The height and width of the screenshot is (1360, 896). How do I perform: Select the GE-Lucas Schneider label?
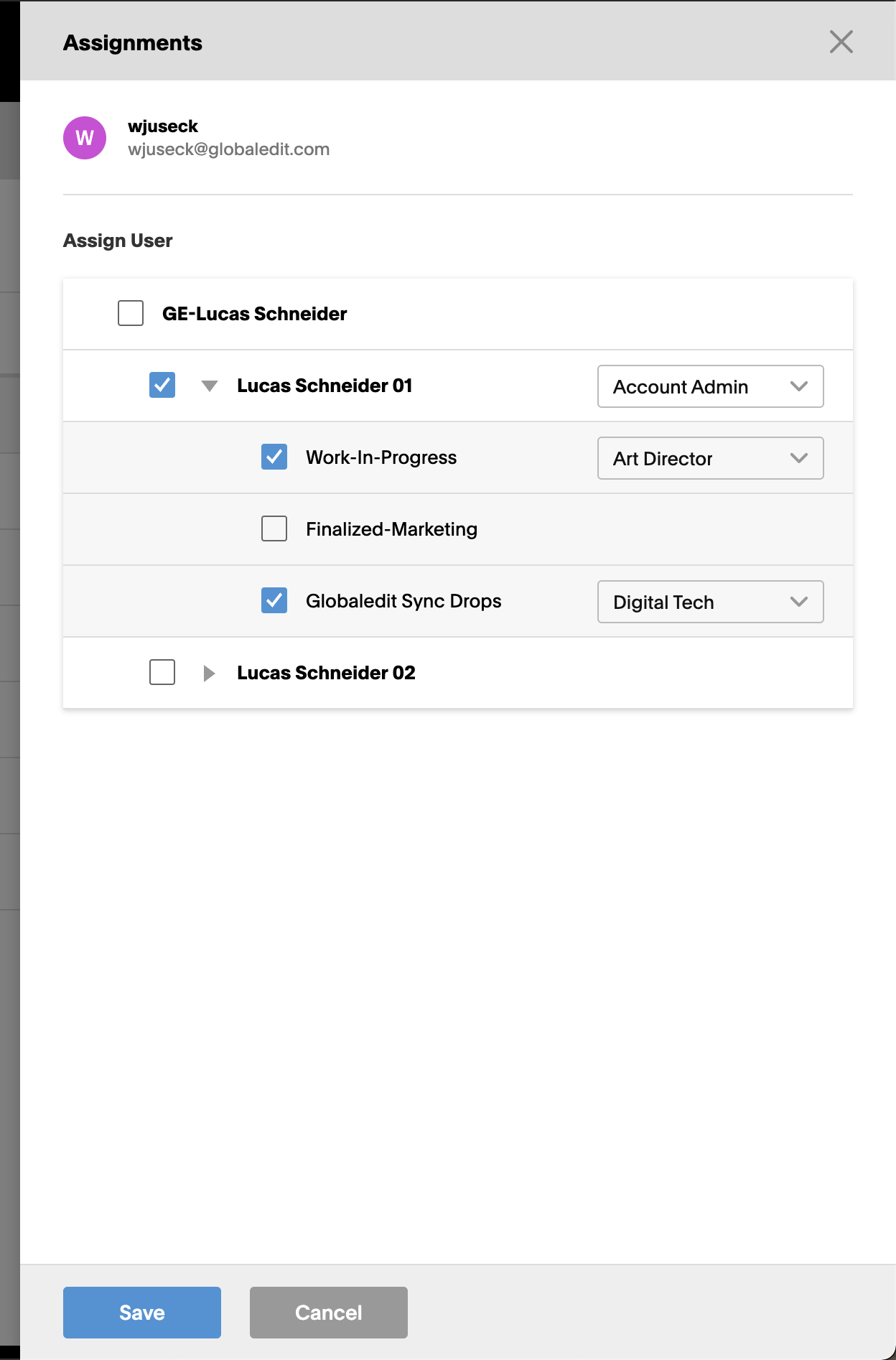coord(255,314)
